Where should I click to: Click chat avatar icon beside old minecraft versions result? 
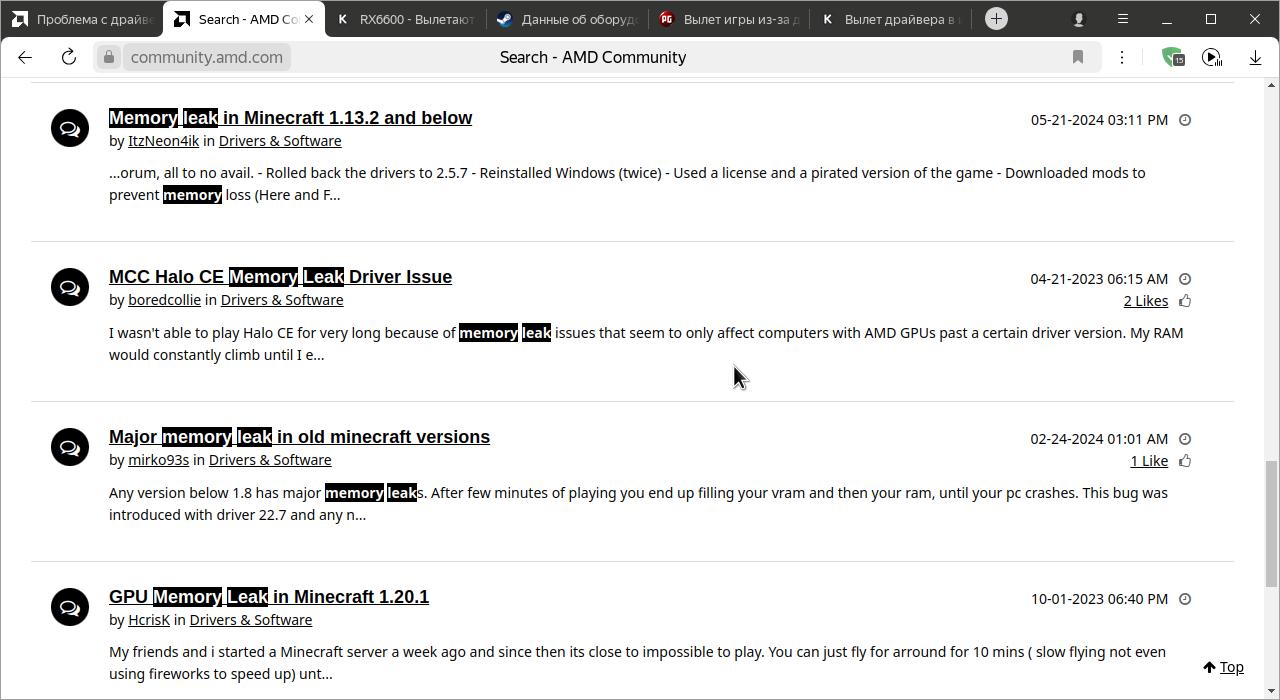pos(70,447)
